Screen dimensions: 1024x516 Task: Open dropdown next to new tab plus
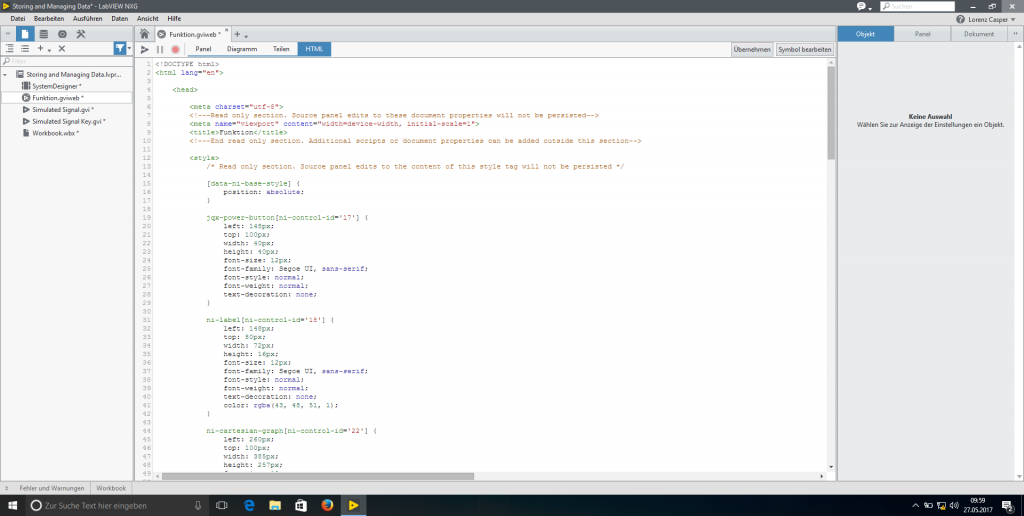[246, 36]
